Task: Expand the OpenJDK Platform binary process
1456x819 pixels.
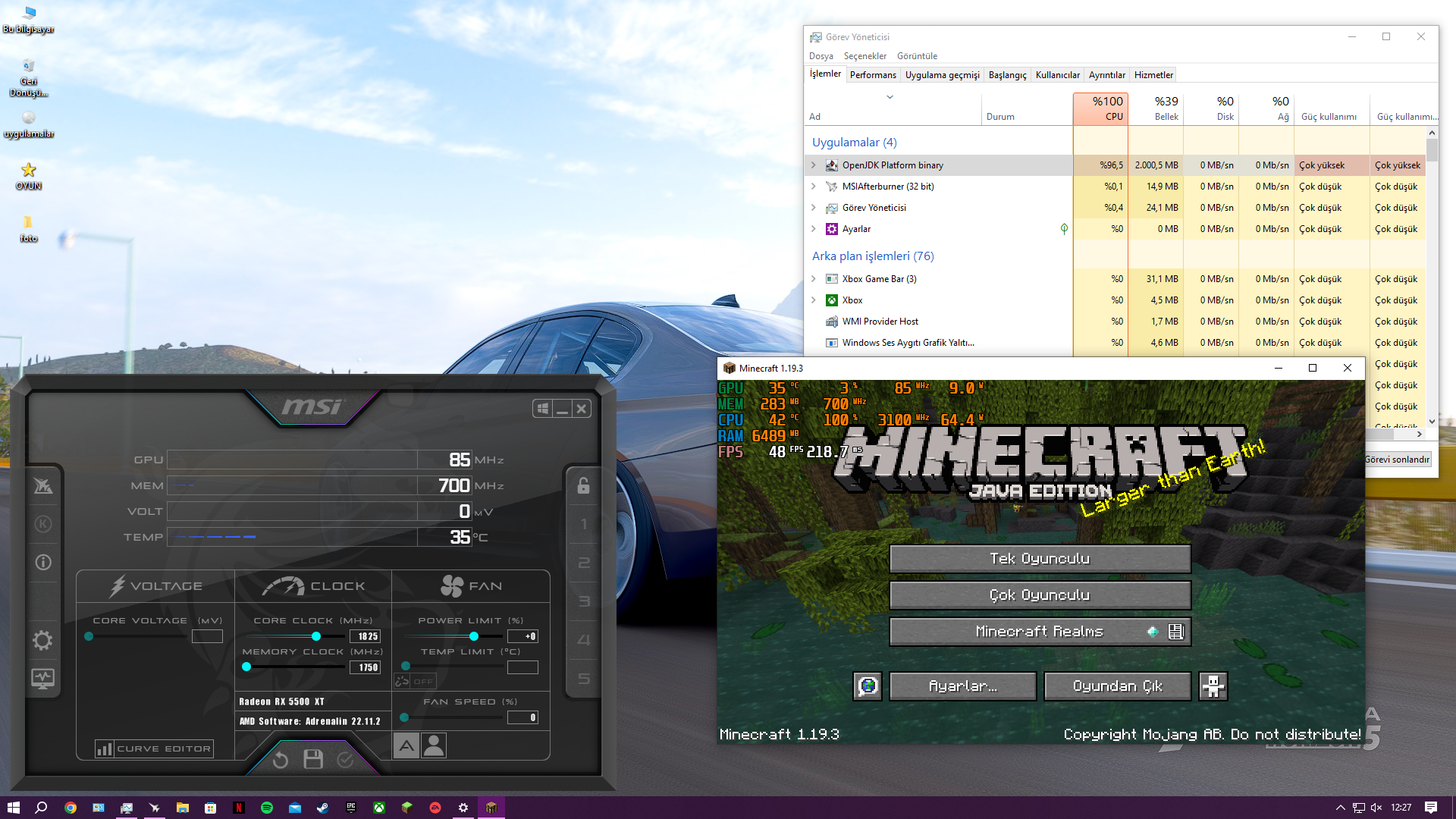Action: point(814,165)
